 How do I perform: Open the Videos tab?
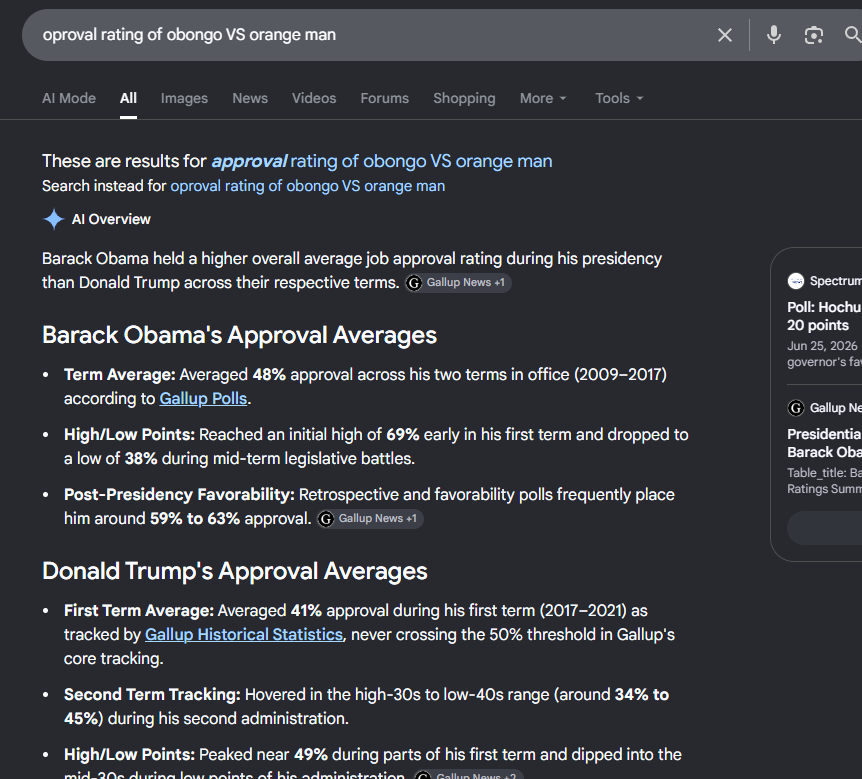pos(314,98)
